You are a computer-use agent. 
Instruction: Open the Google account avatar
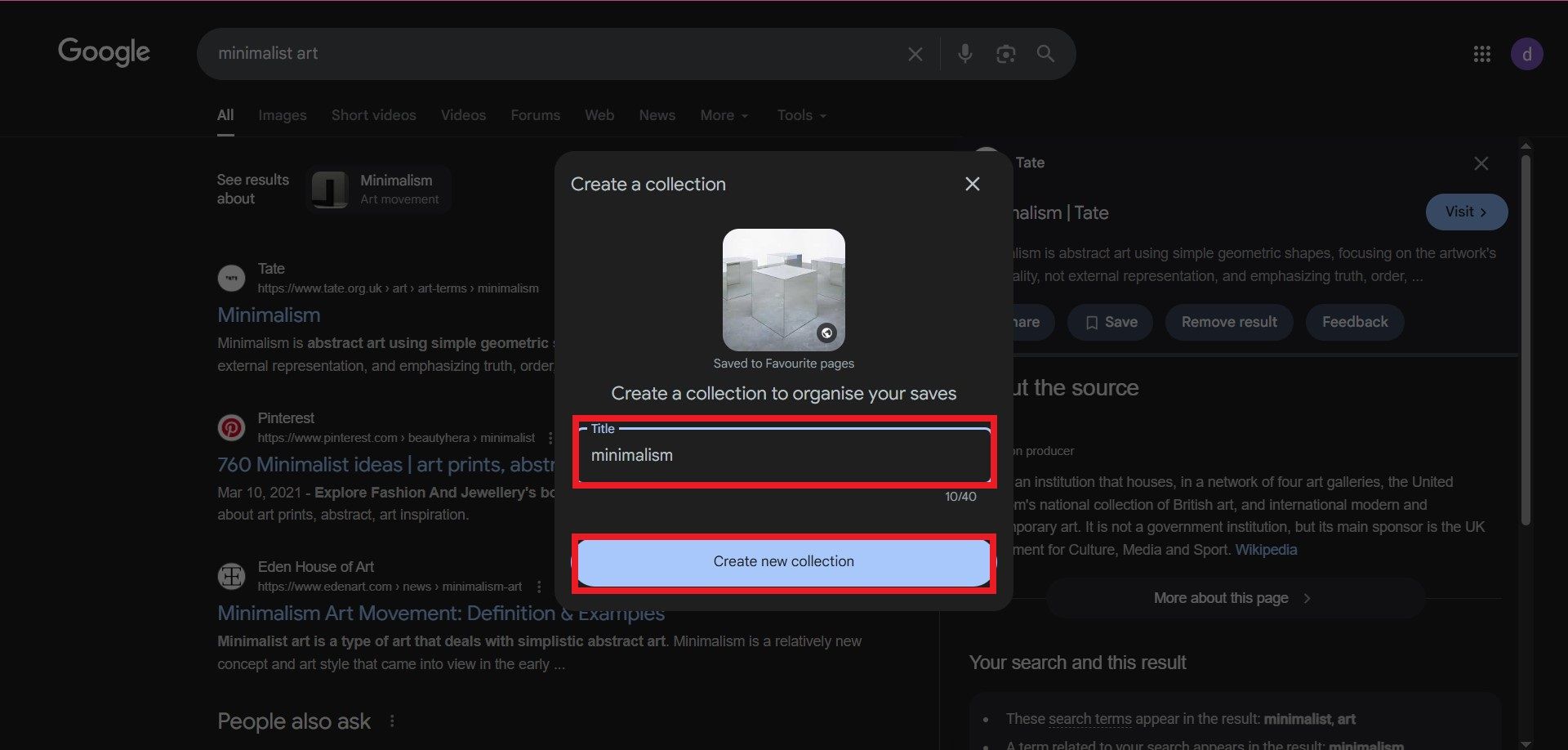coord(1526,55)
